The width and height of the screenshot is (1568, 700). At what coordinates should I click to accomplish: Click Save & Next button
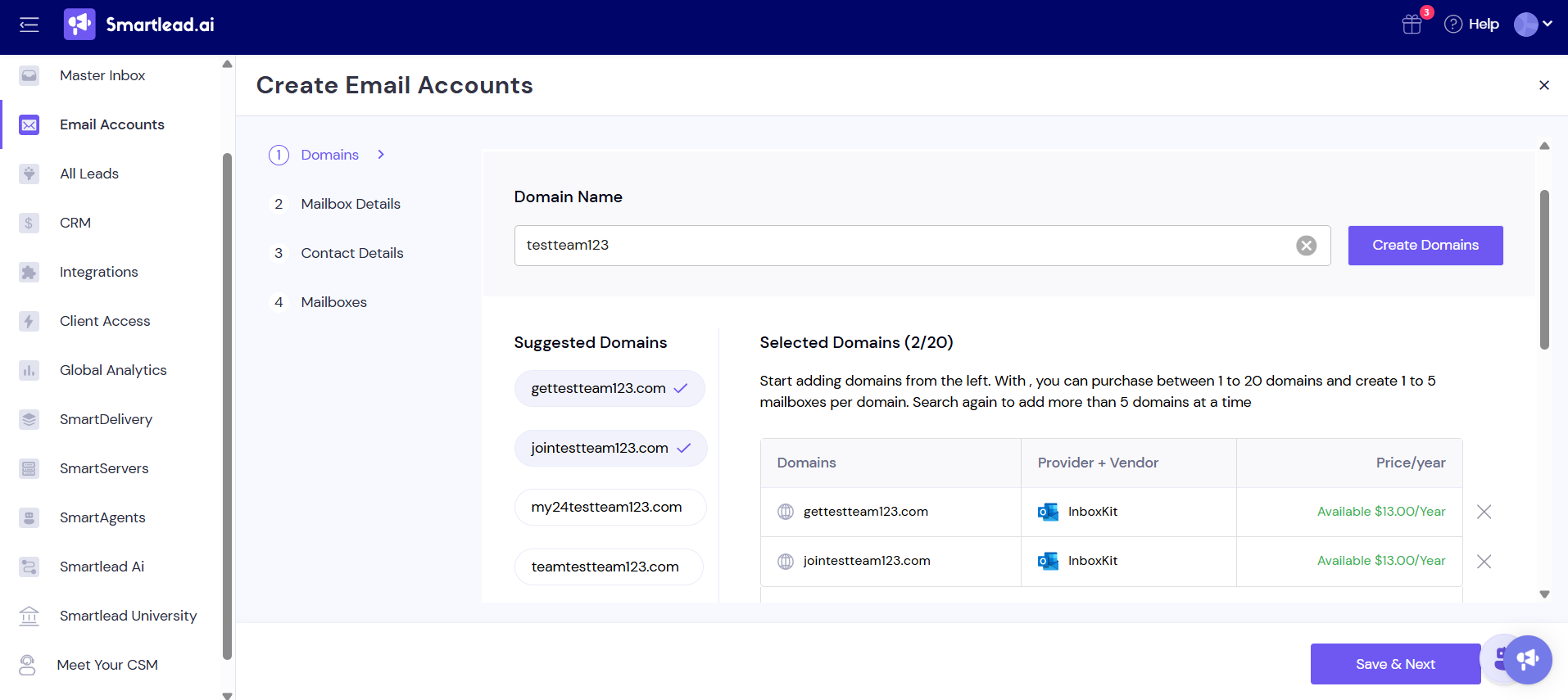(1394, 664)
